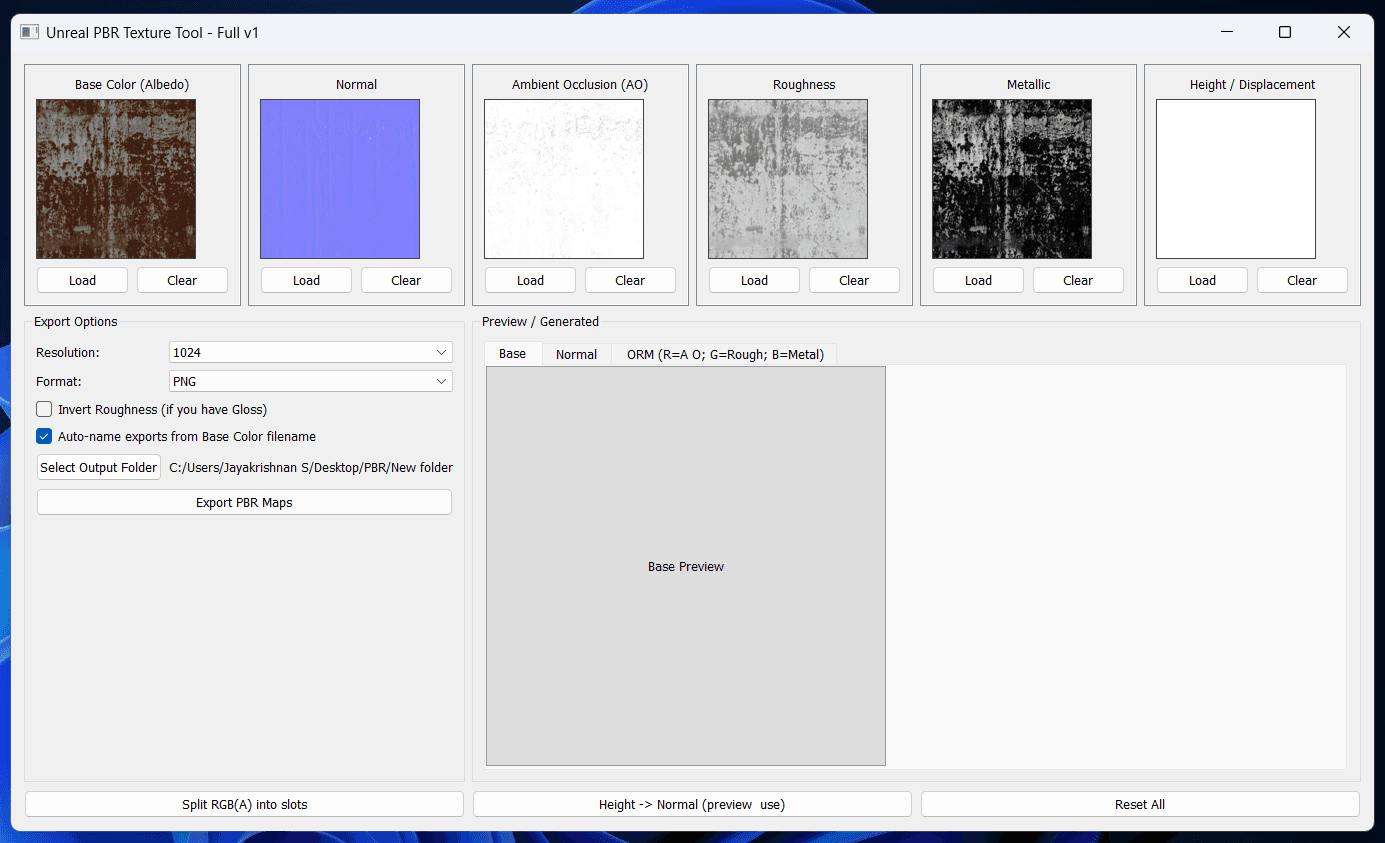This screenshot has height=843, width=1385.
Task: Clear the Roughness slot
Action: point(854,280)
